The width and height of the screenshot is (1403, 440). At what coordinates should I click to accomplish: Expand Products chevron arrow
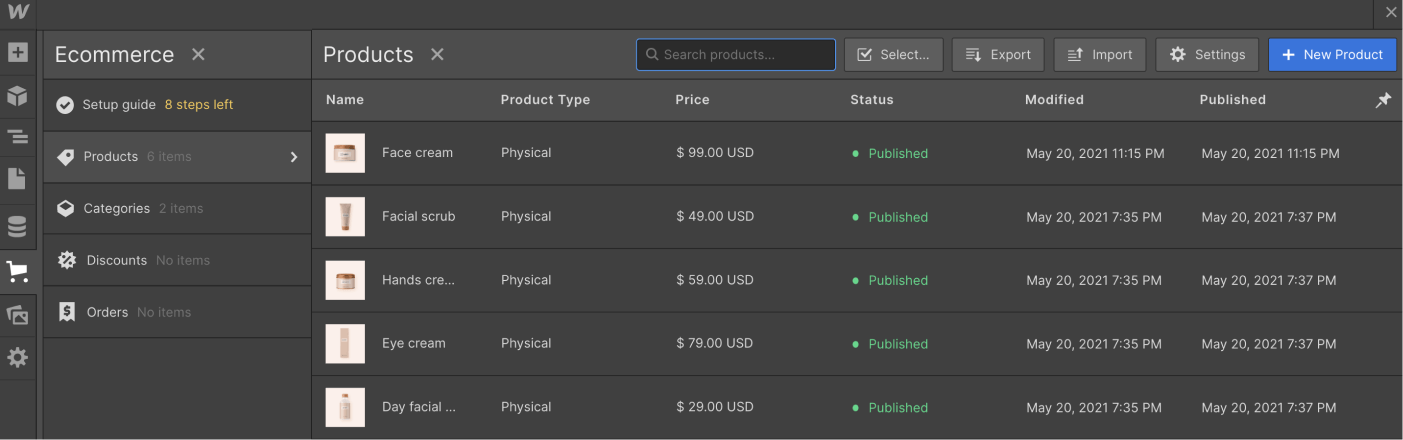pyautogui.click(x=294, y=157)
